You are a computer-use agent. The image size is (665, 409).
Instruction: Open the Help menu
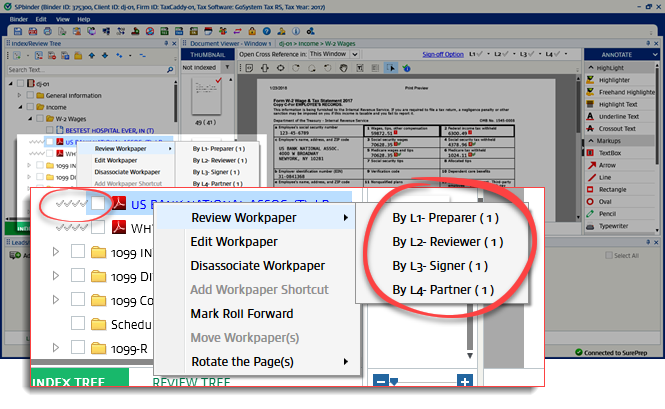[84, 19]
